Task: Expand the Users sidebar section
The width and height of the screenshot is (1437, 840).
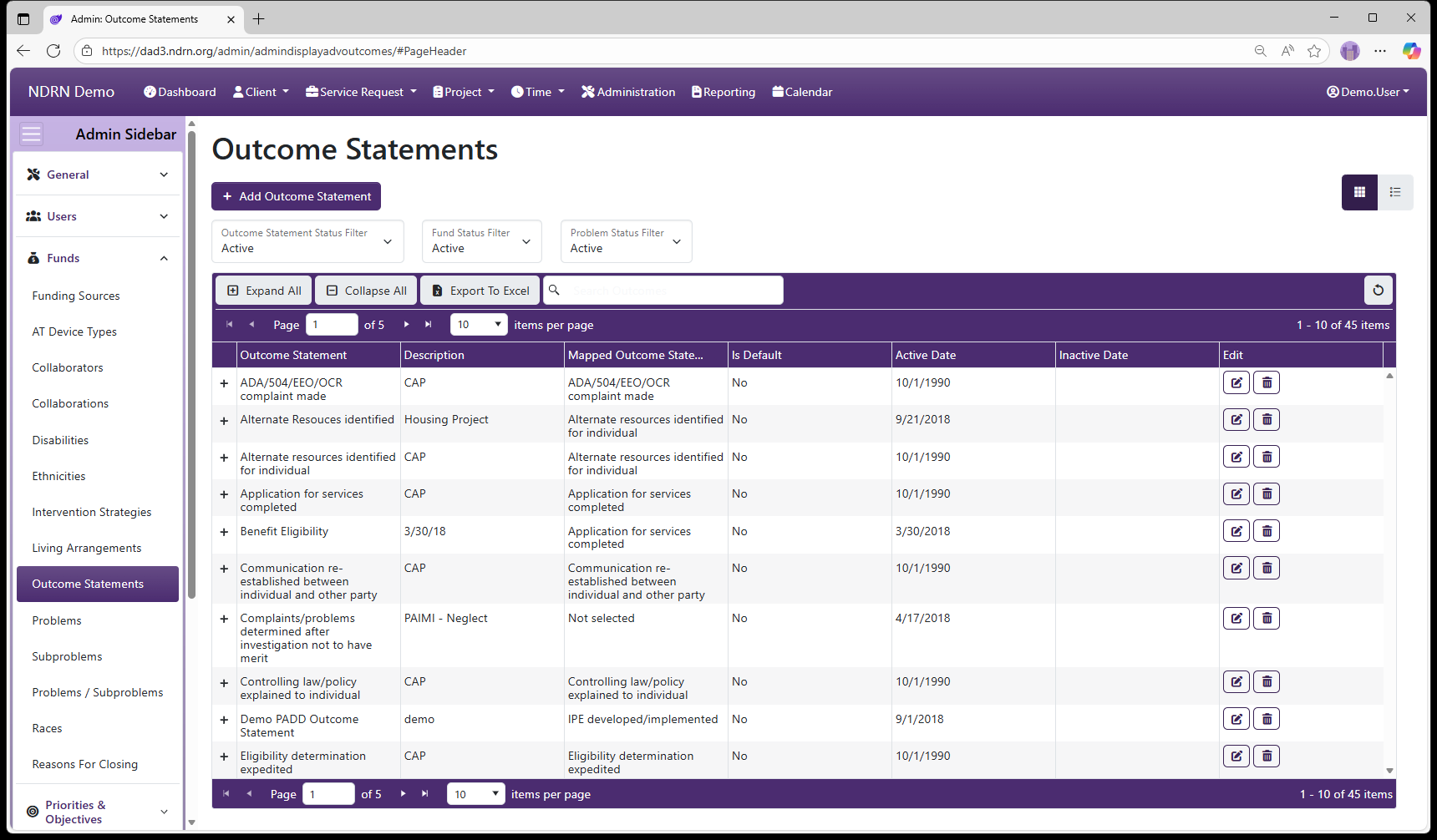Action: pyautogui.click(x=98, y=216)
